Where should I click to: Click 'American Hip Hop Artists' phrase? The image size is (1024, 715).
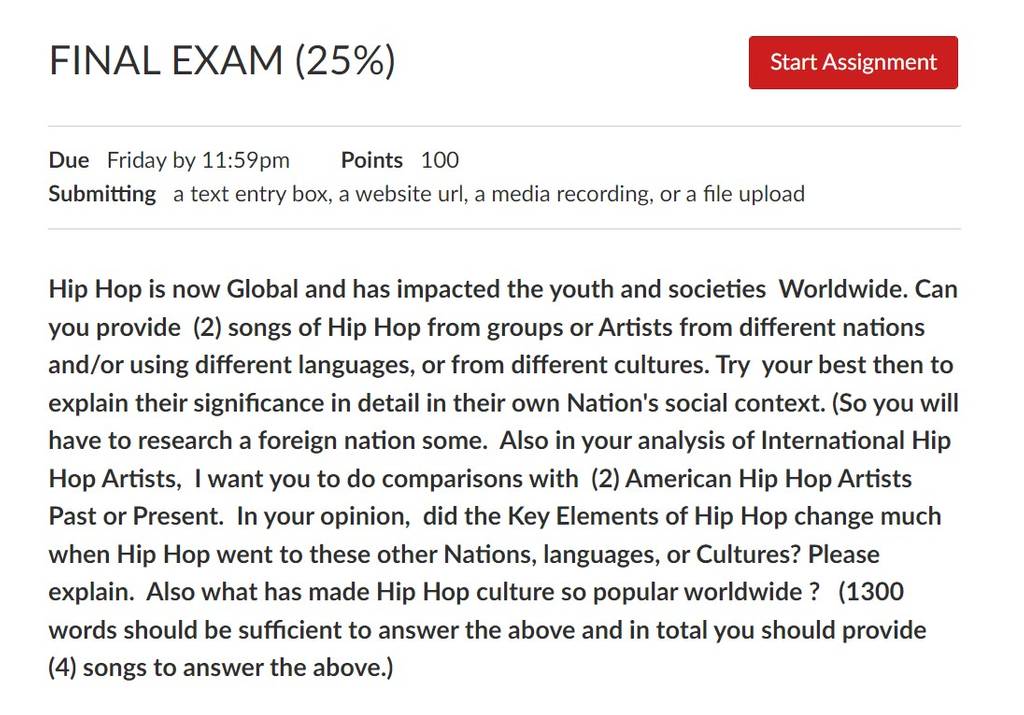768,479
